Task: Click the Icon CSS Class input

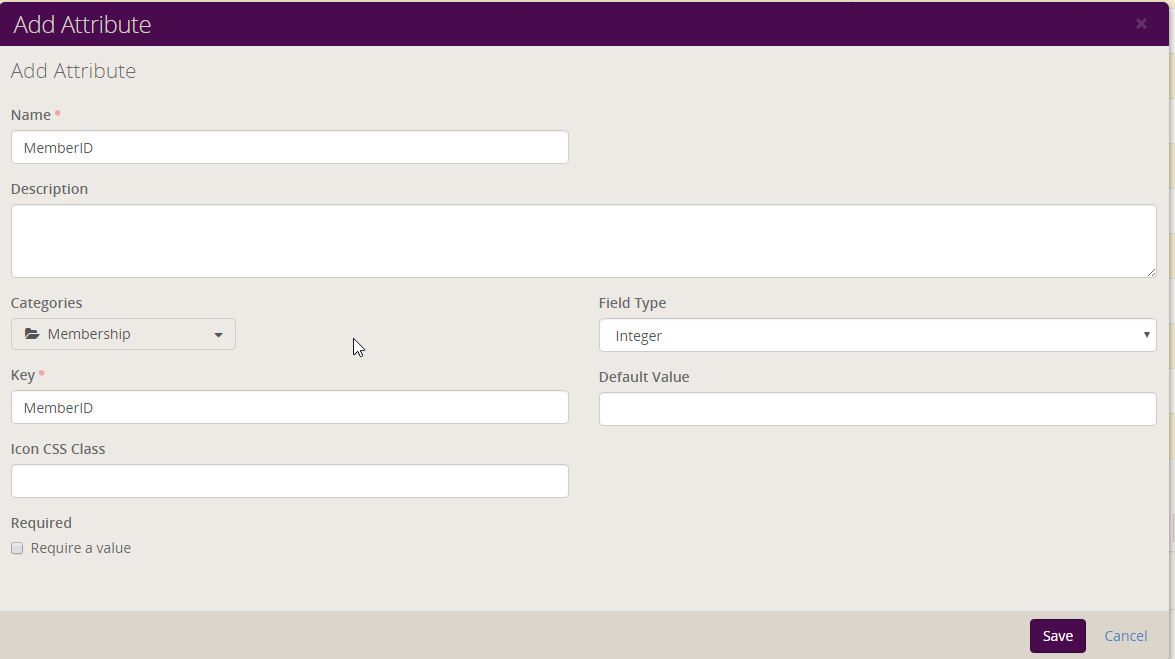Action: (x=289, y=481)
